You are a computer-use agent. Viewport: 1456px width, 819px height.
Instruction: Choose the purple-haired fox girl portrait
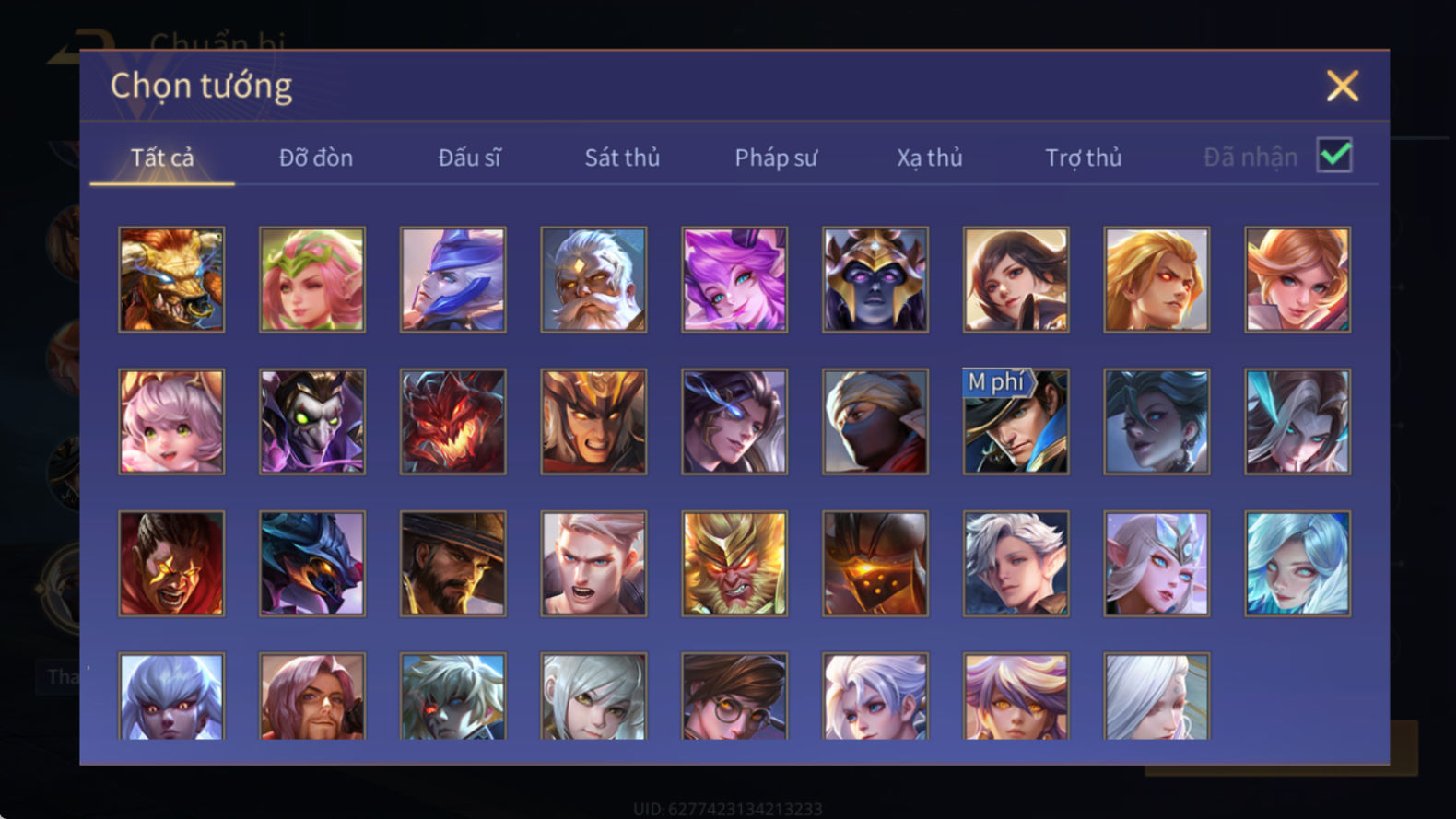(734, 280)
